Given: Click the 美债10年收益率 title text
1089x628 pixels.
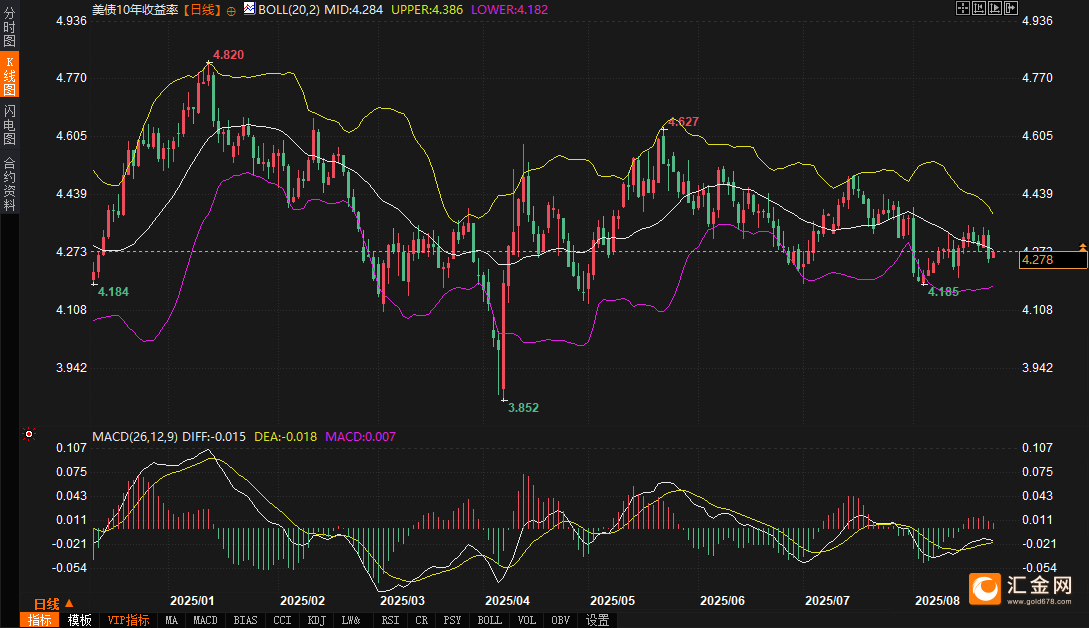Looking at the screenshot, I should (x=135, y=10).
